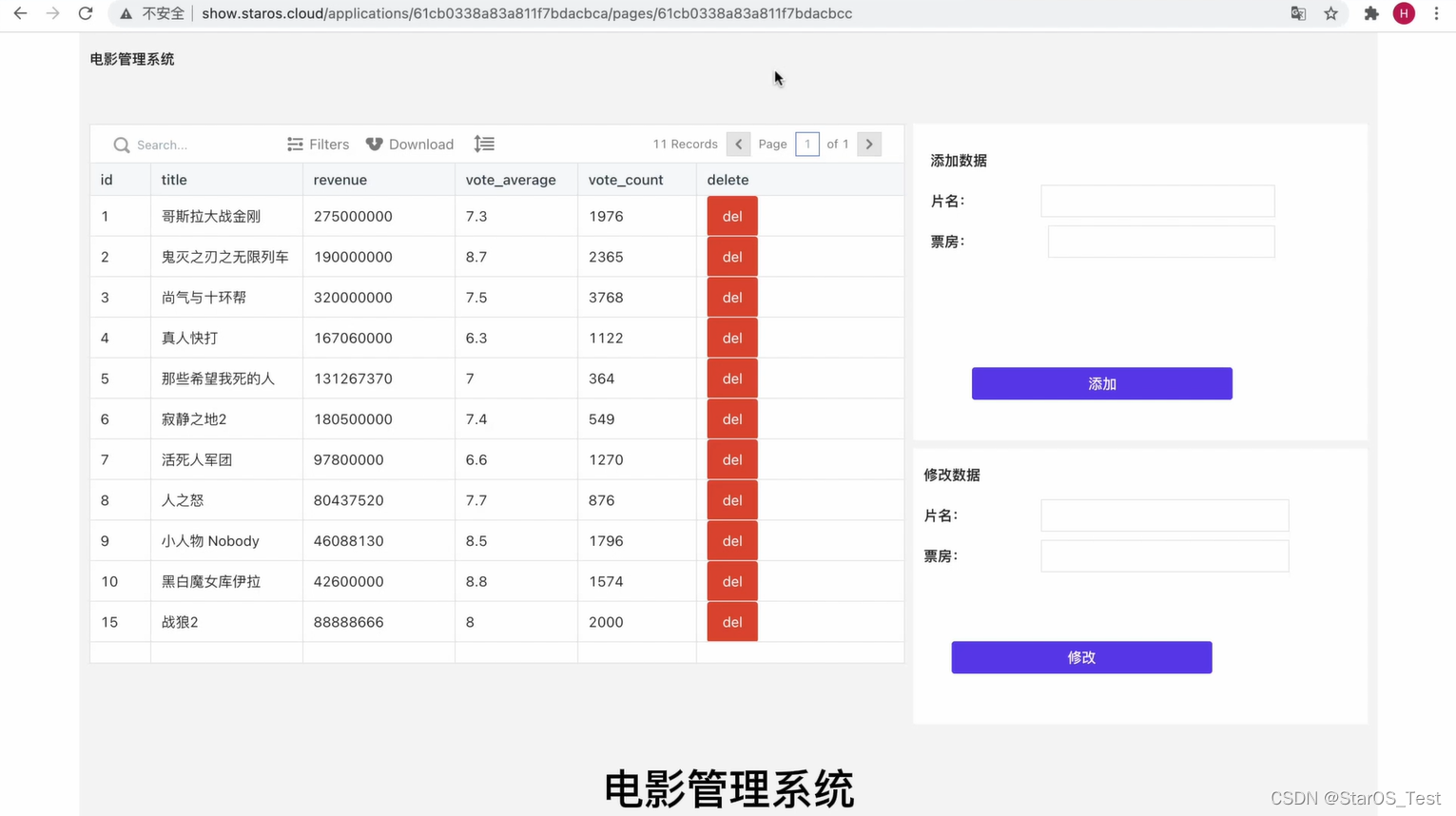
Task: Open the browser extensions puzzle icon
Action: [1371, 13]
